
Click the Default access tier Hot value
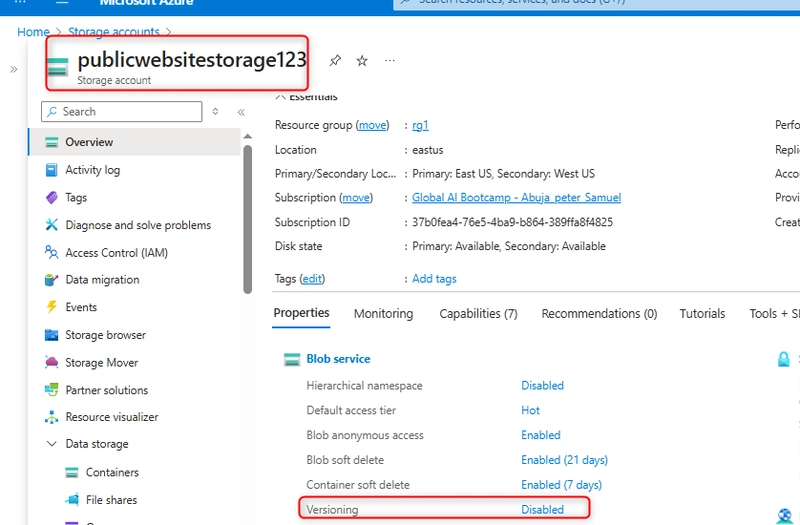530,410
